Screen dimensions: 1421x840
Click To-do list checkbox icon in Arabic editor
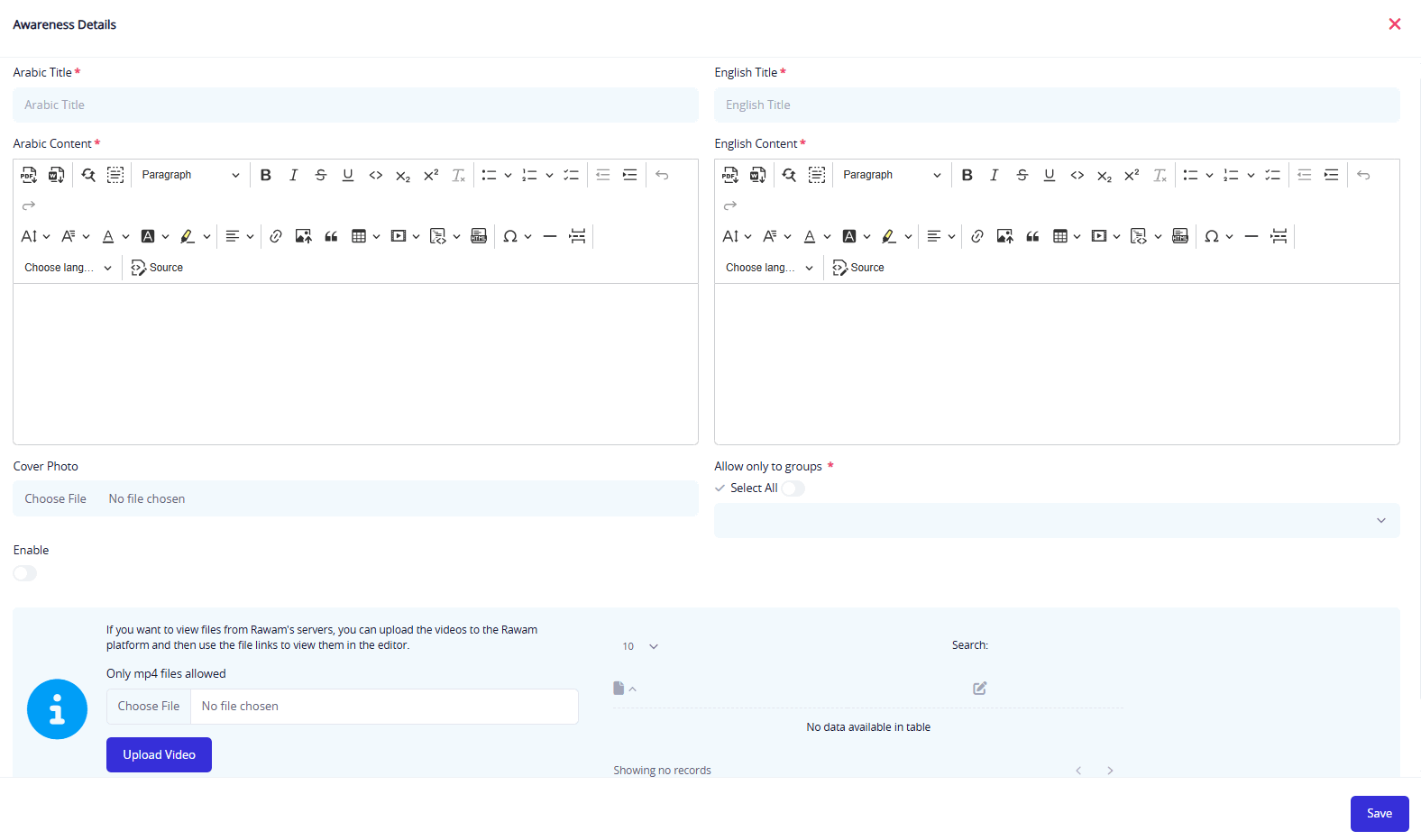point(572,175)
